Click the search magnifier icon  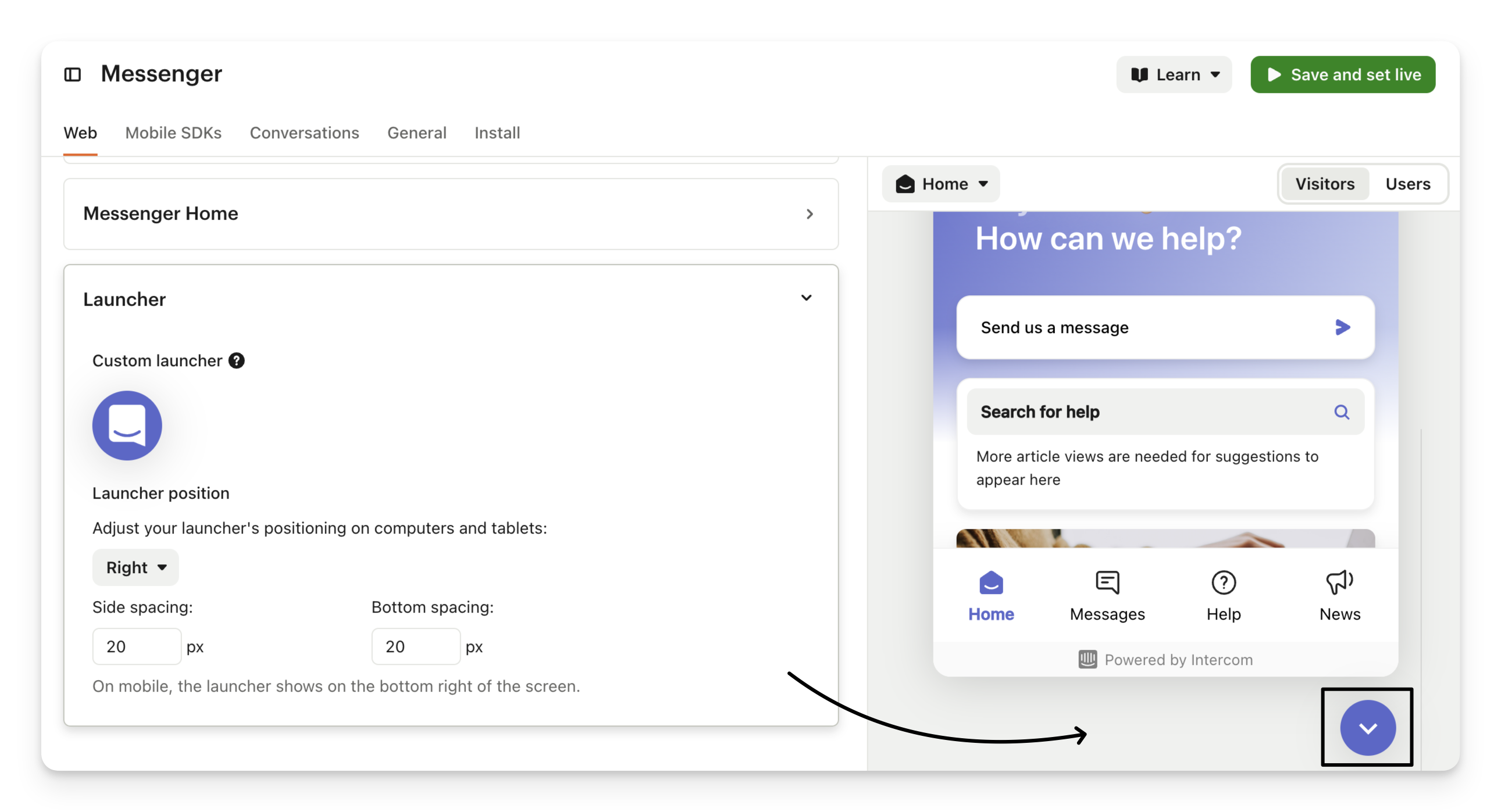coord(1341,412)
